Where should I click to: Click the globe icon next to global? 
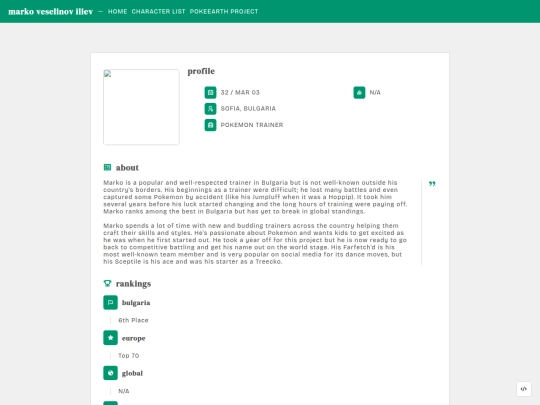point(111,373)
